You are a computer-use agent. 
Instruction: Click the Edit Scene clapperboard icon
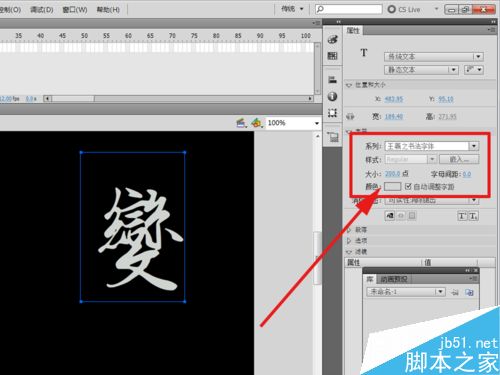[x=241, y=123]
